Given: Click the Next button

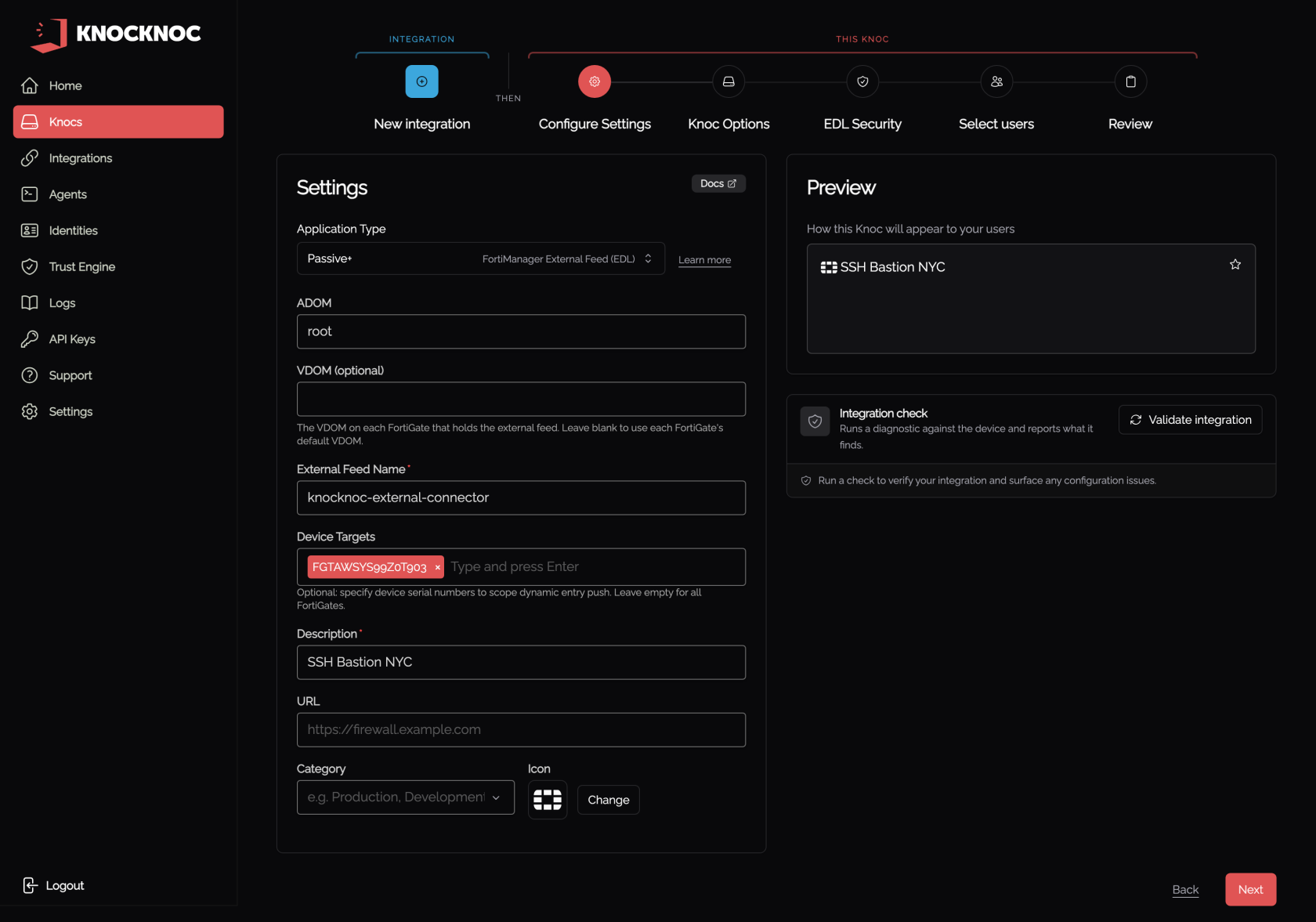Looking at the screenshot, I should tap(1250, 890).
